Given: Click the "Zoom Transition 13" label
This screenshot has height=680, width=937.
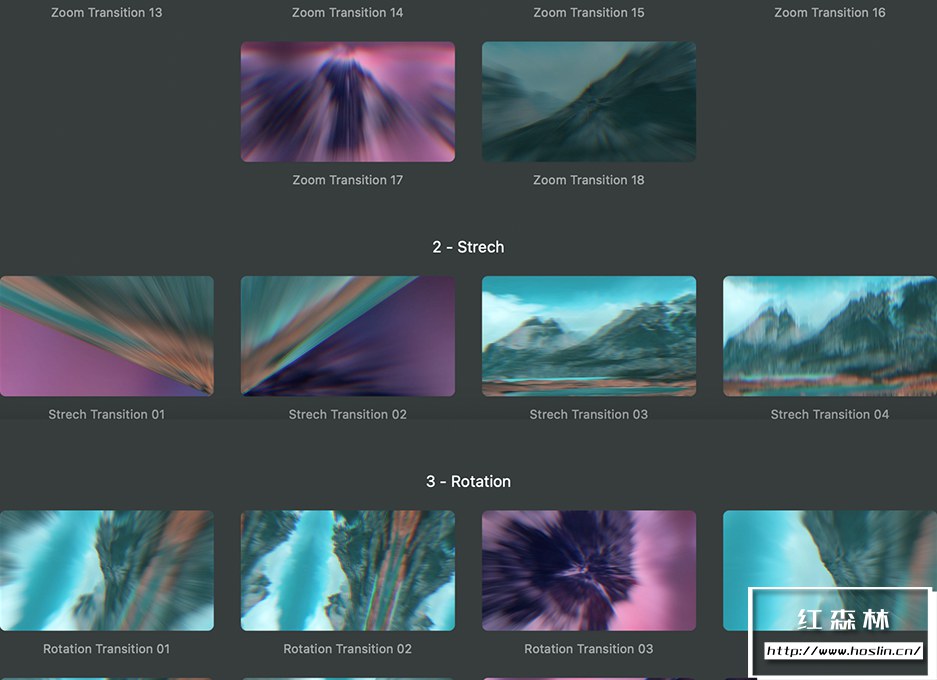Looking at the screenshot, I should (x=106, y=13).
